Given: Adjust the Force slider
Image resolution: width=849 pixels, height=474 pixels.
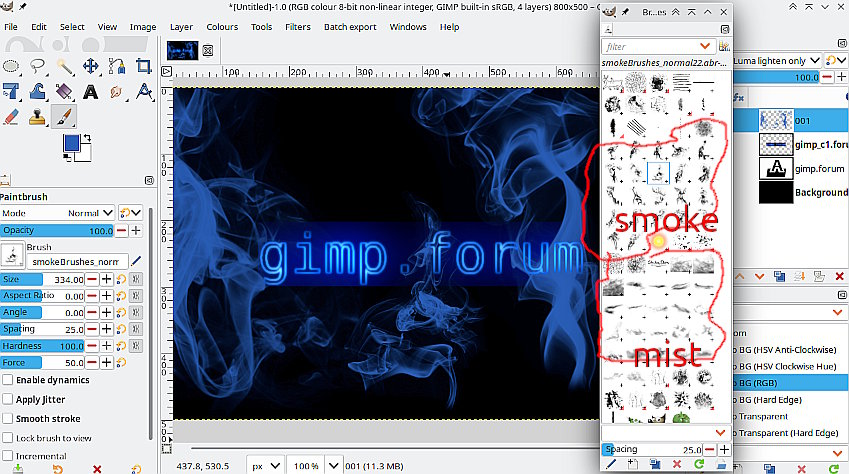Looking at the screenshot, I should pyautogui.click(x=43, y=362).
